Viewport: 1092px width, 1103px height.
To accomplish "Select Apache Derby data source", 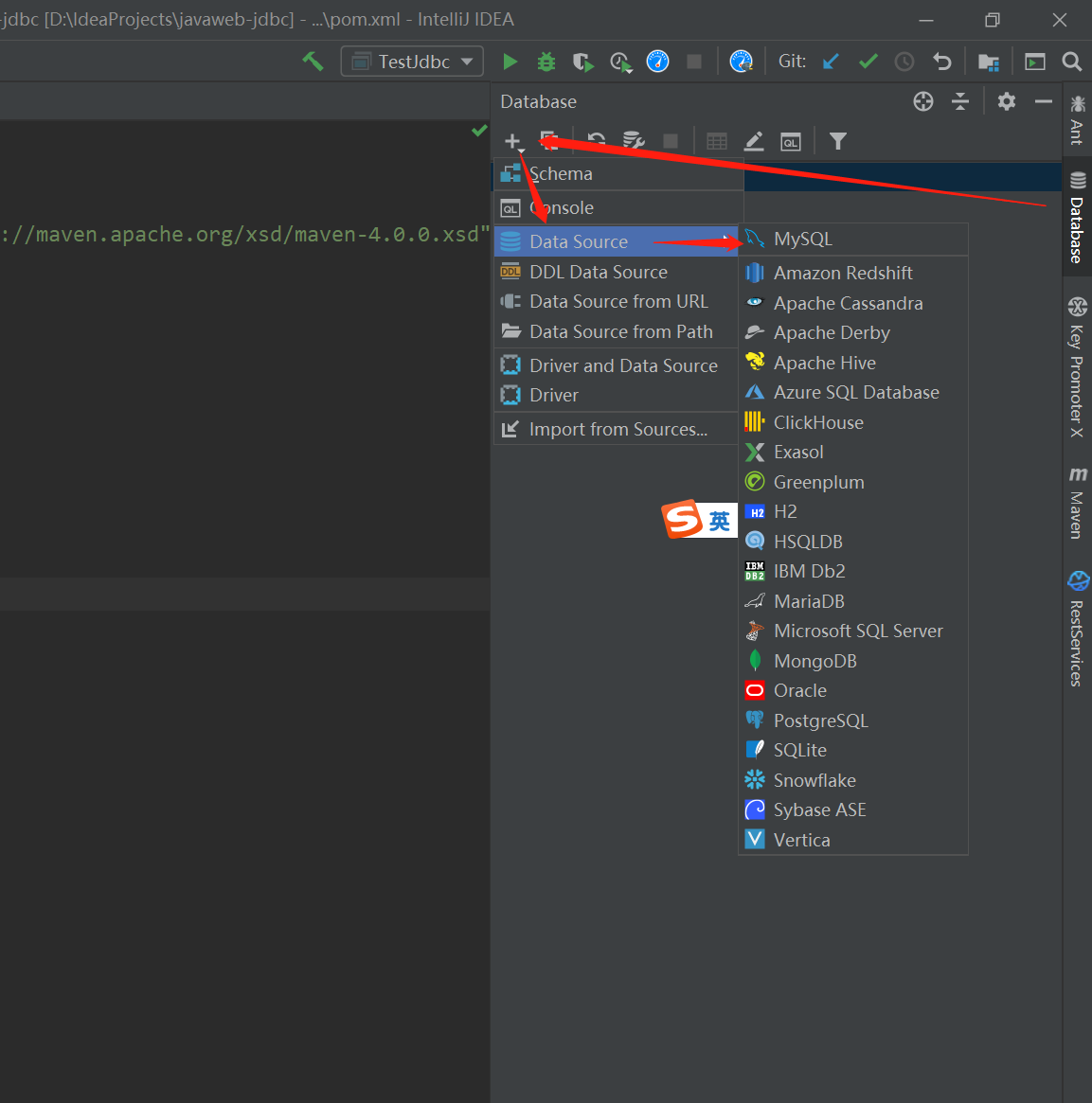I will pos(853,332).
